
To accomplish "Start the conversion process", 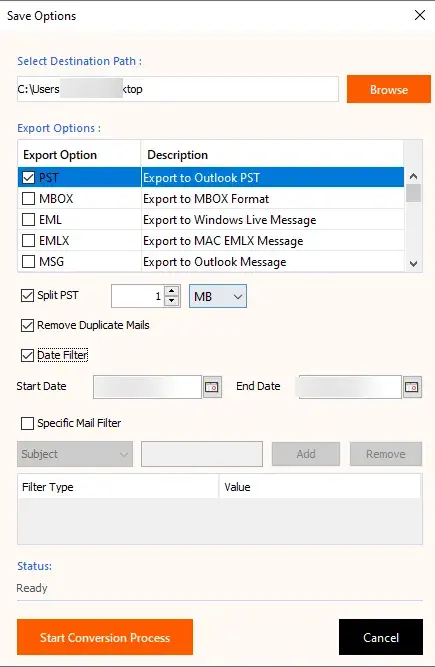I will coord(105,637).
